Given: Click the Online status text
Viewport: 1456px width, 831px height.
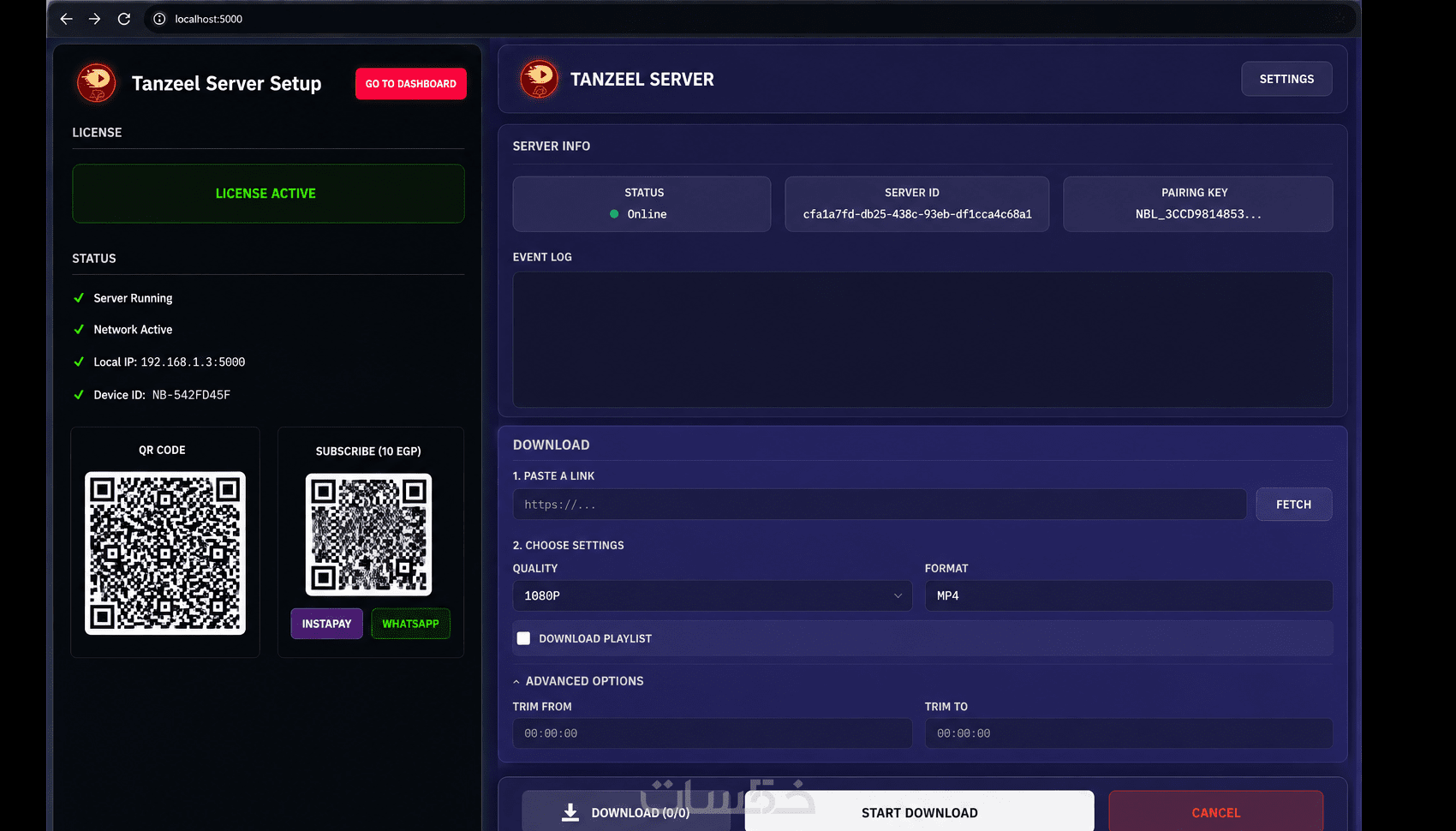Looking at the screenshot, I should 647,214.
